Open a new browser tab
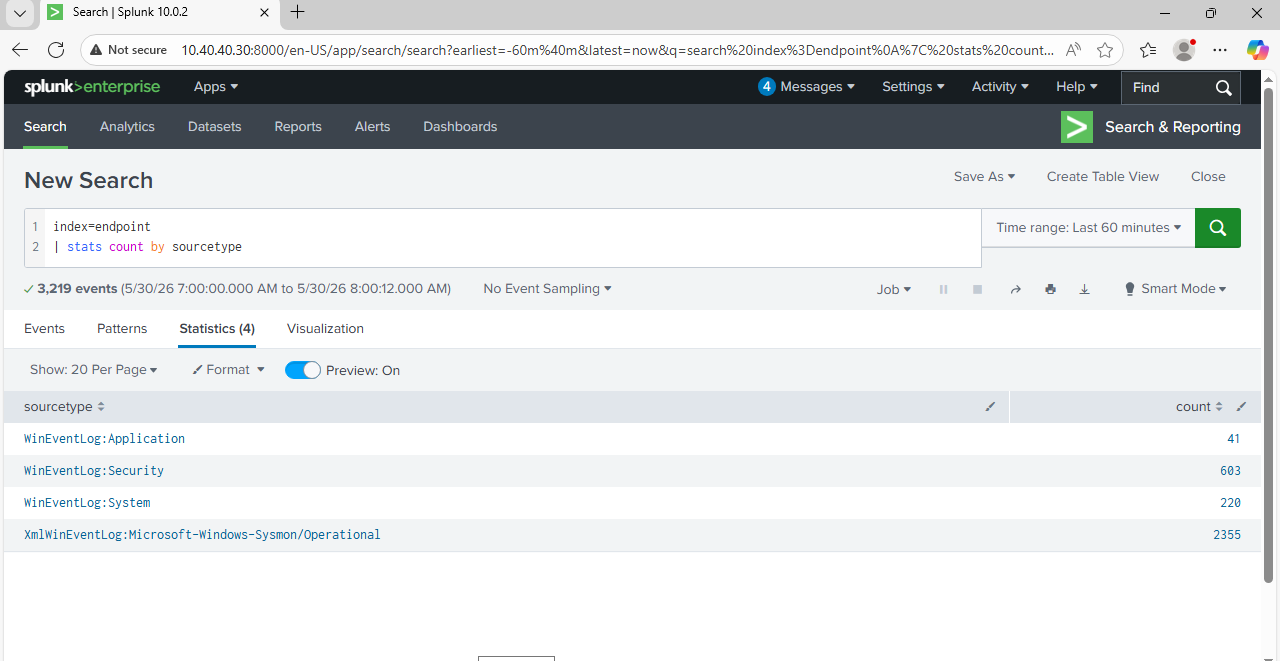1280x661 pixels. (297, 13)
